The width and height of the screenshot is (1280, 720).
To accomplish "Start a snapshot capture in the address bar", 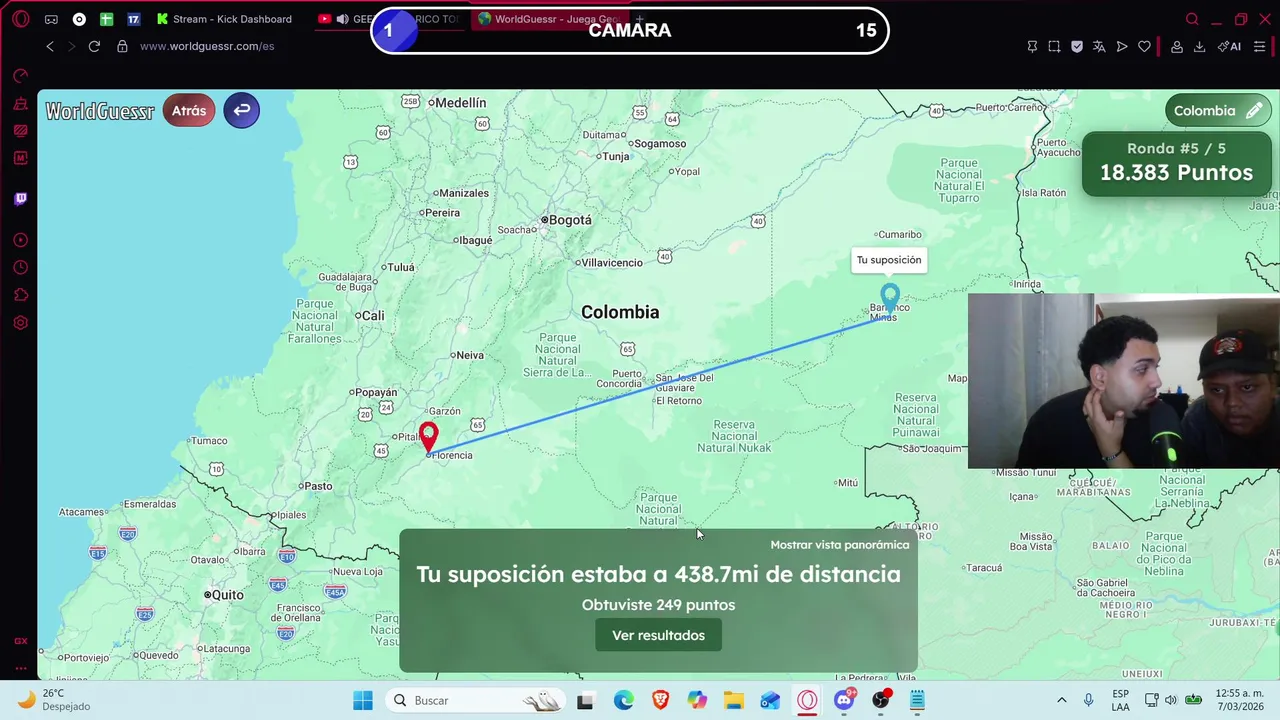I will coord(1054,46).
